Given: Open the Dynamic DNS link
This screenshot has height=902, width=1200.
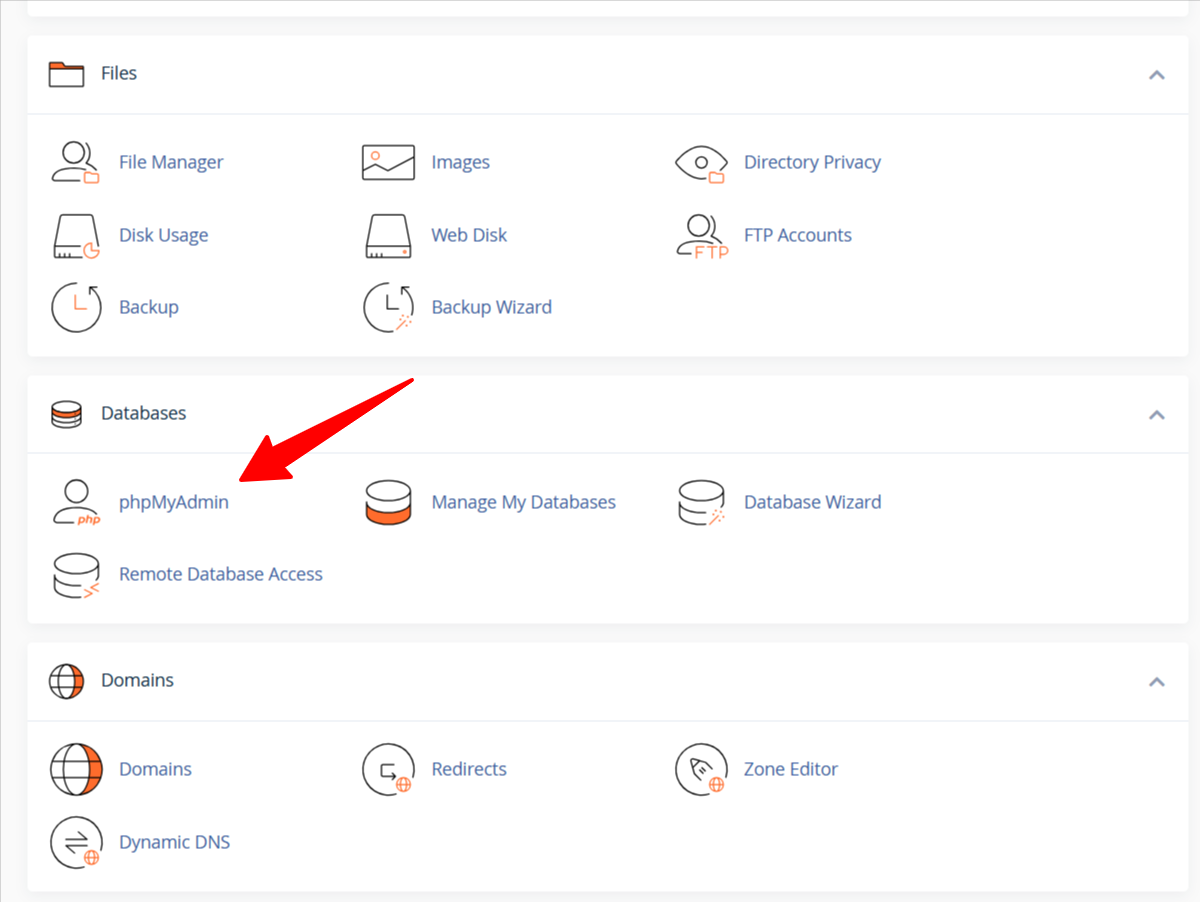Looking at the screenshot, I should point(174,842).
